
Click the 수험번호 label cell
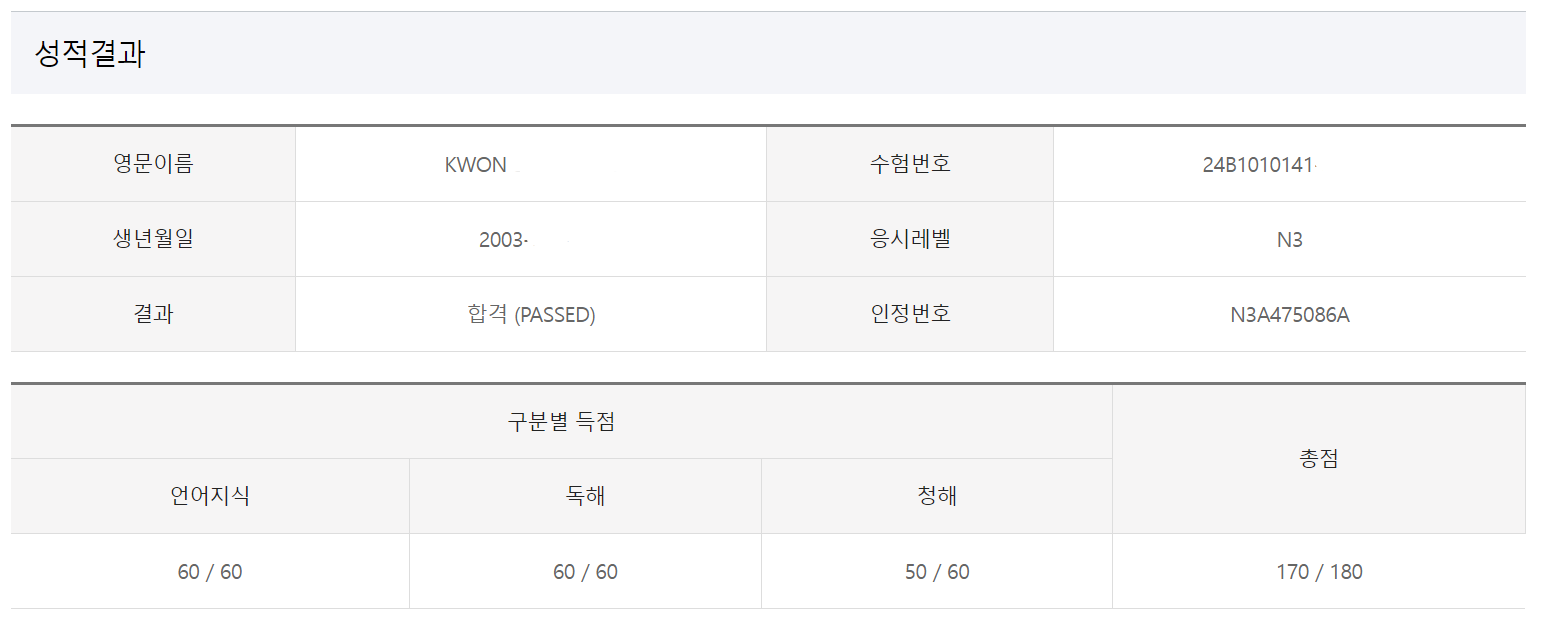pyautogui.click(x=910, y=164)
